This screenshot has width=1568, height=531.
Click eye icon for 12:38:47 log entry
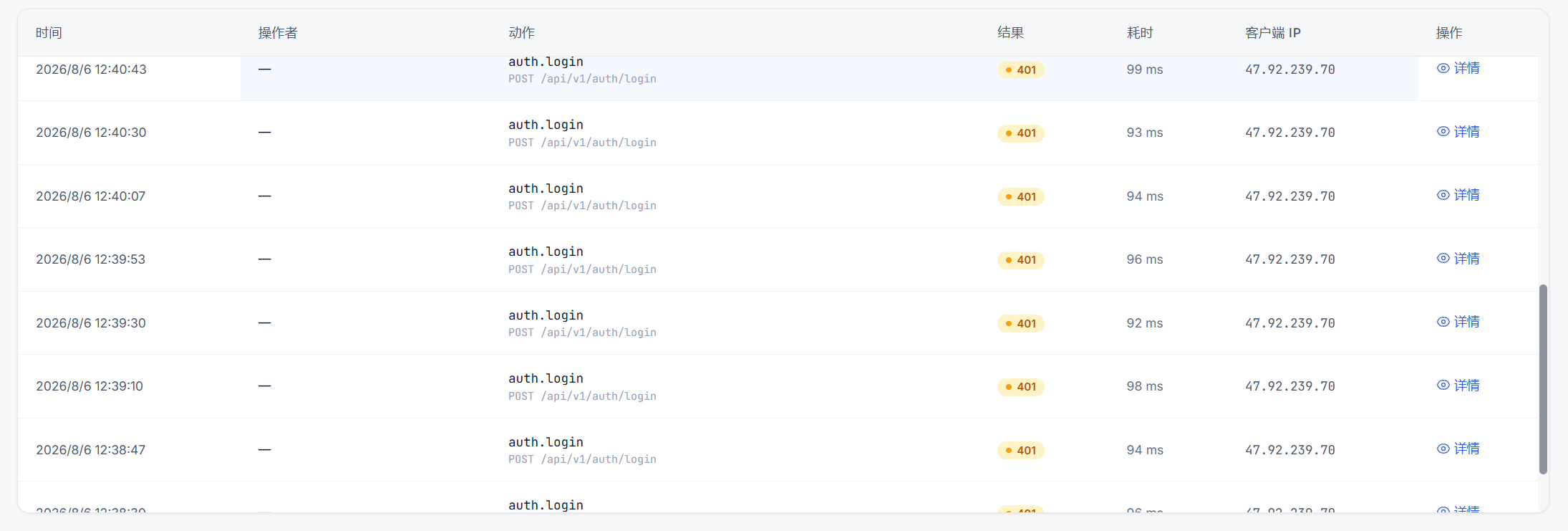tap(1443, 449)
